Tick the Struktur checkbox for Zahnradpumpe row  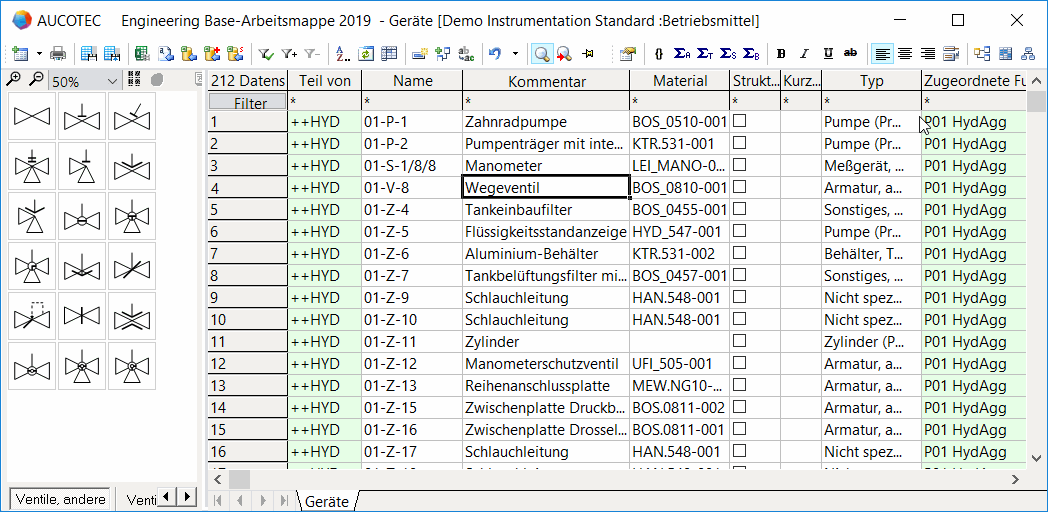pos(740,121)
